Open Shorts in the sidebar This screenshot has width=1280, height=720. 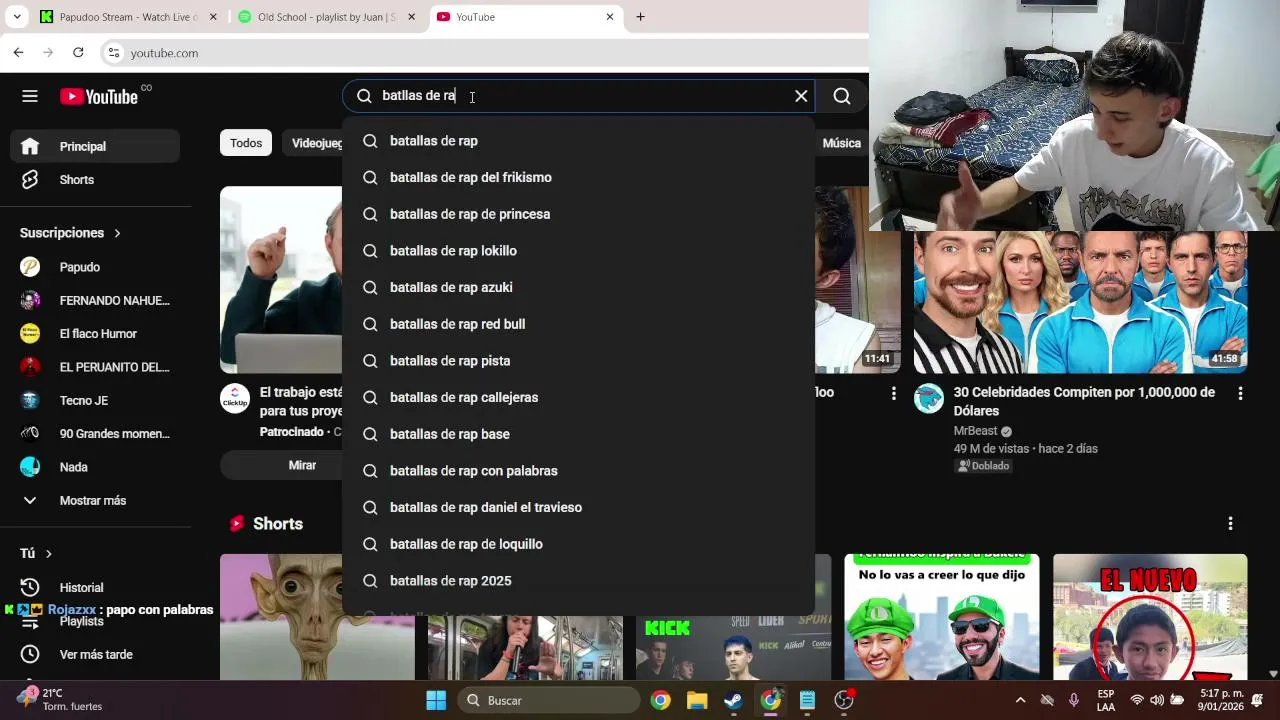[96, 180]
